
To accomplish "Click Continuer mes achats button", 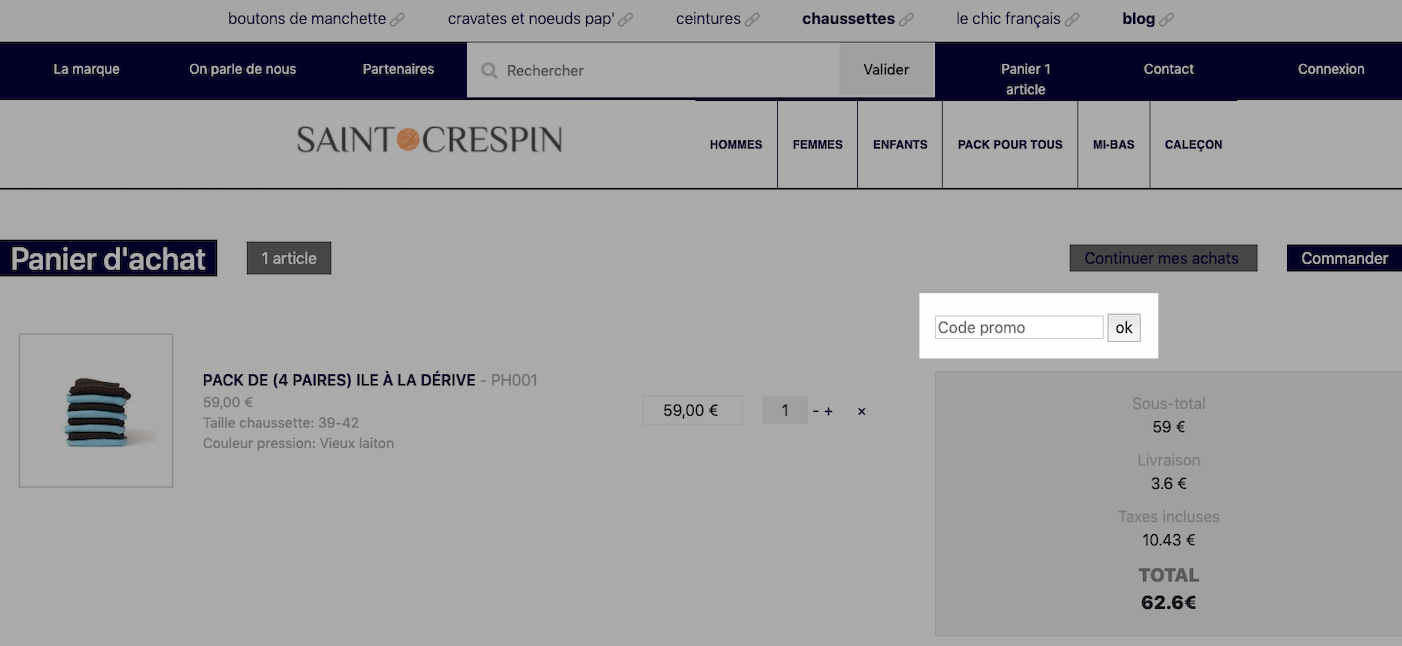I will tap(1163, 258).
